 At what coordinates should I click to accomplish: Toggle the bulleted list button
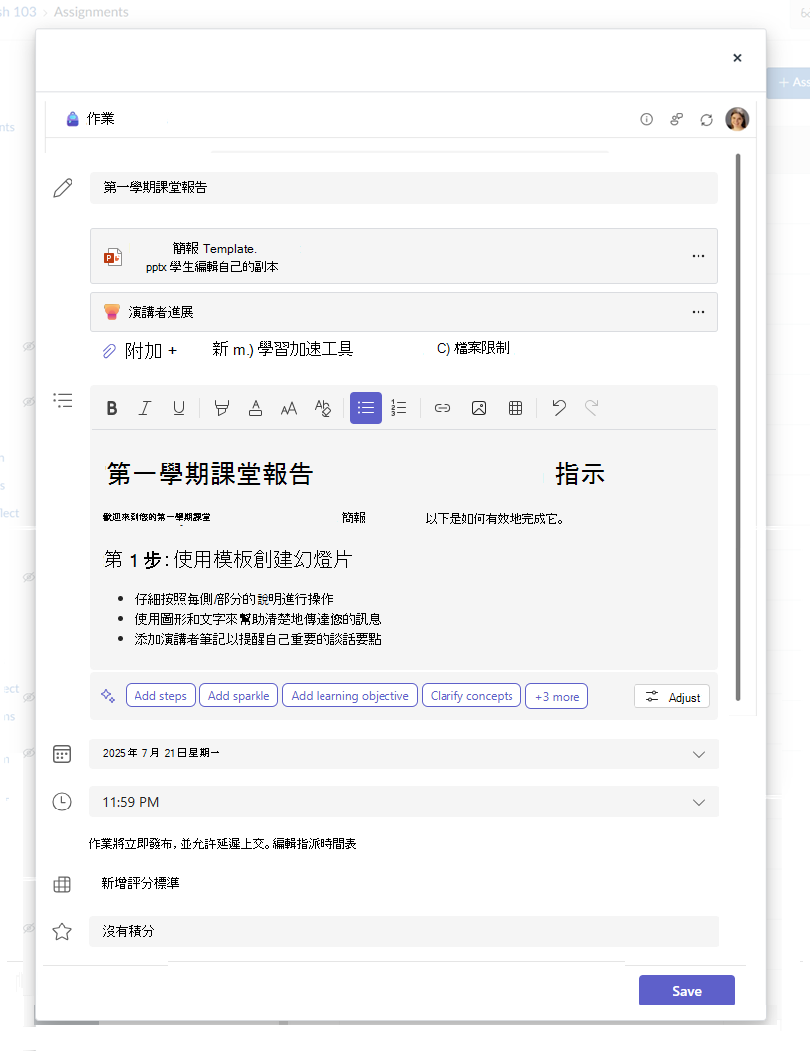(x=366, y=408)
